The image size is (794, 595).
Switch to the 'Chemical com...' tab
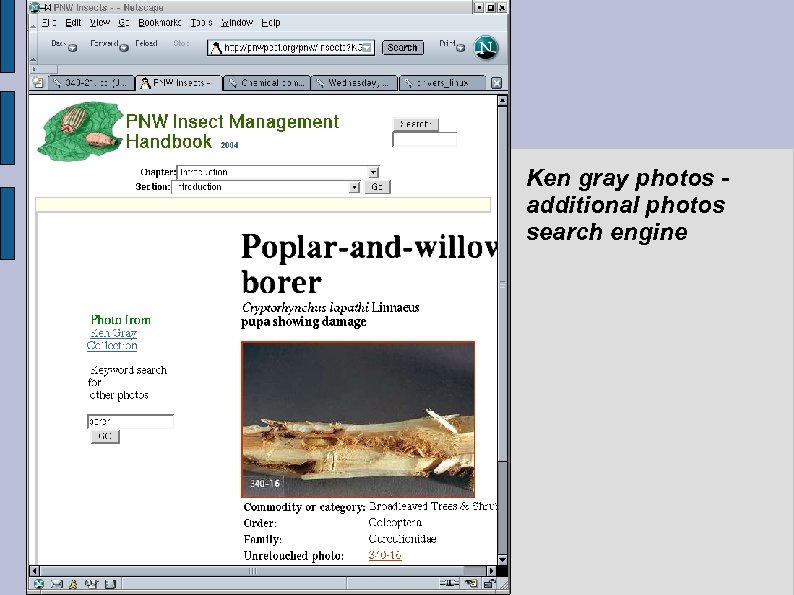click(267, 83)
